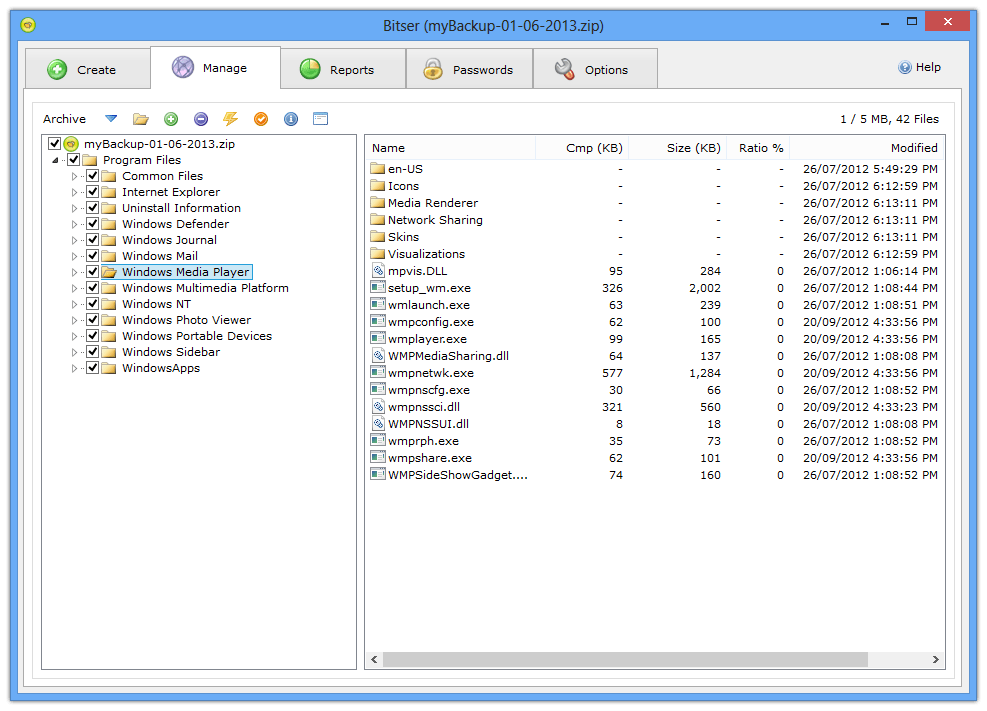Select the Manage tab

coord(215,67)
